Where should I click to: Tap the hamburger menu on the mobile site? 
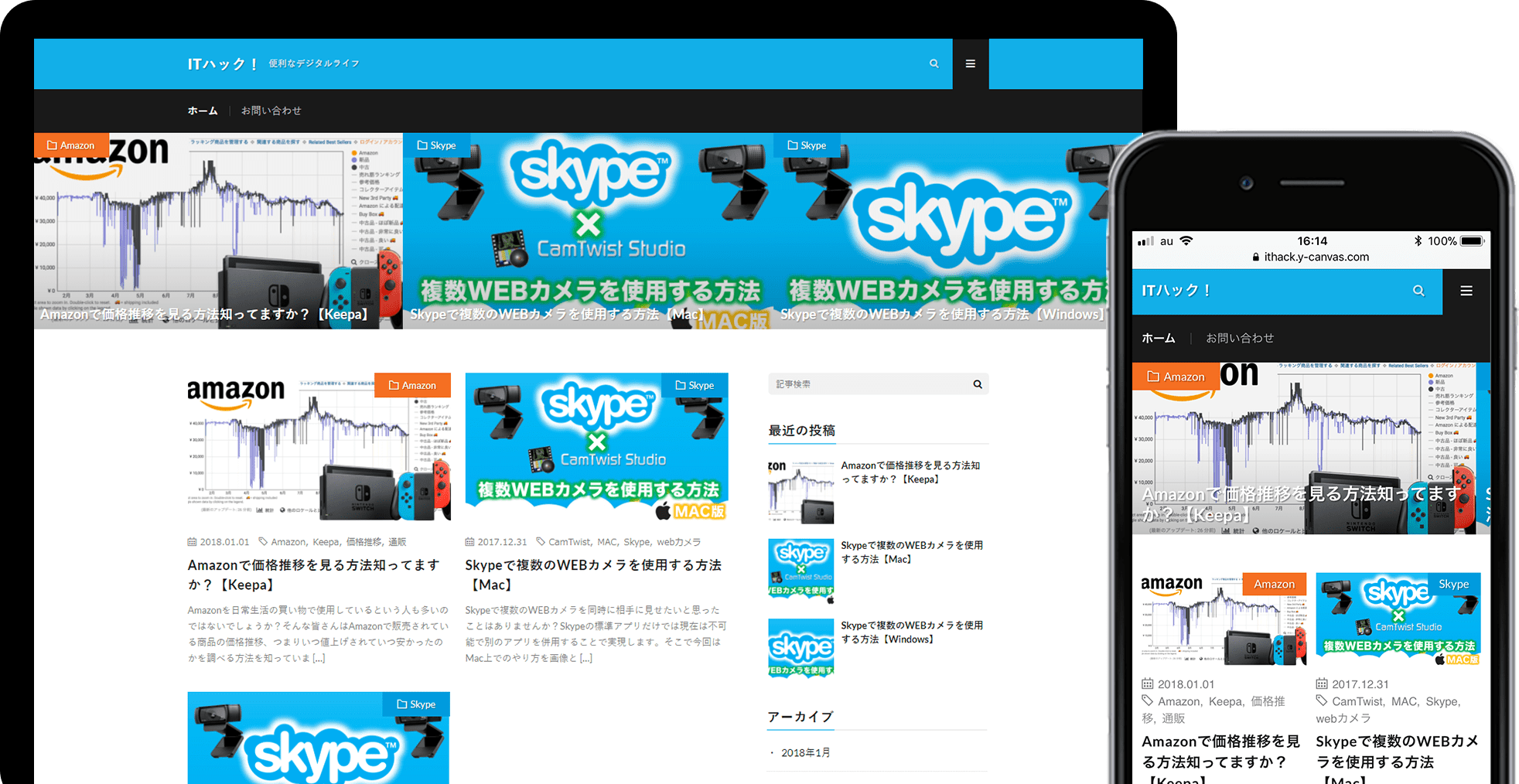pyautogui.click(x=1466, y=291)
